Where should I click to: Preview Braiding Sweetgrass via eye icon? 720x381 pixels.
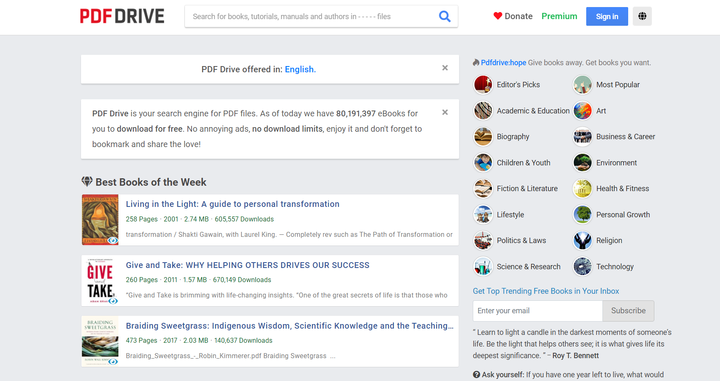pos(113,362)
